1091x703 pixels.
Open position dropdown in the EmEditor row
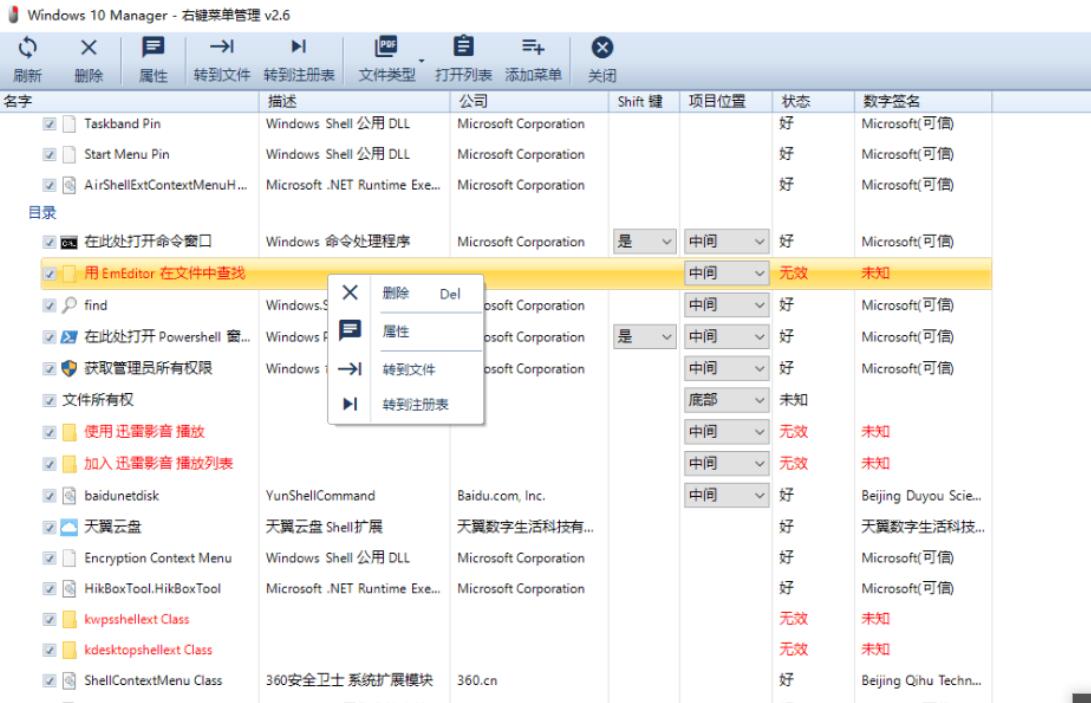pos(726,273)
